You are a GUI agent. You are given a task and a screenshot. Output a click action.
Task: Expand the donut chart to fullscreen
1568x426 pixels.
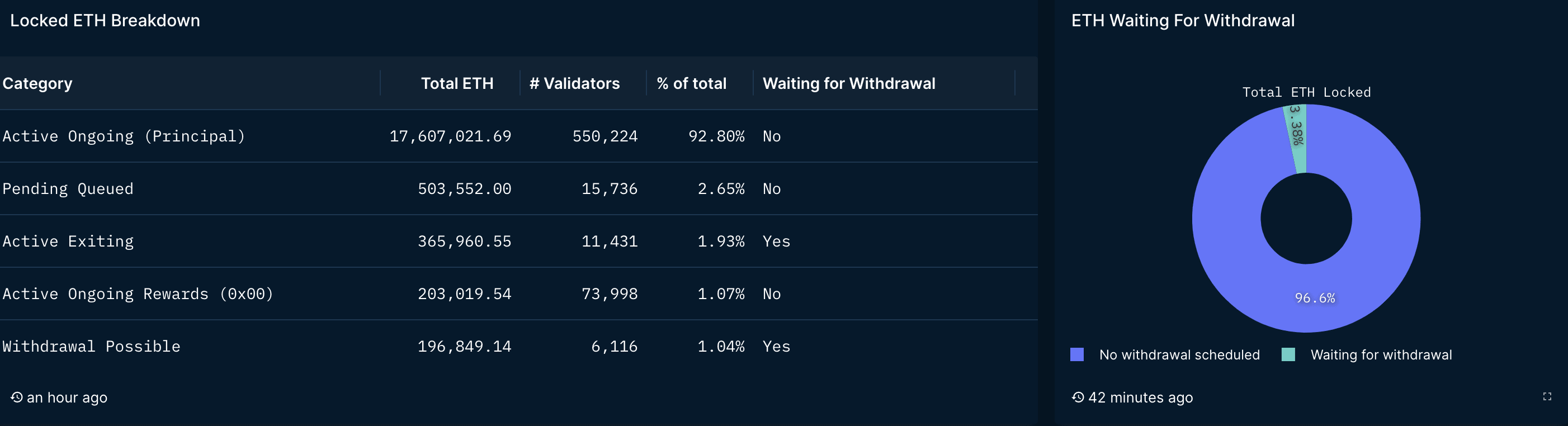pos(1547,397)
